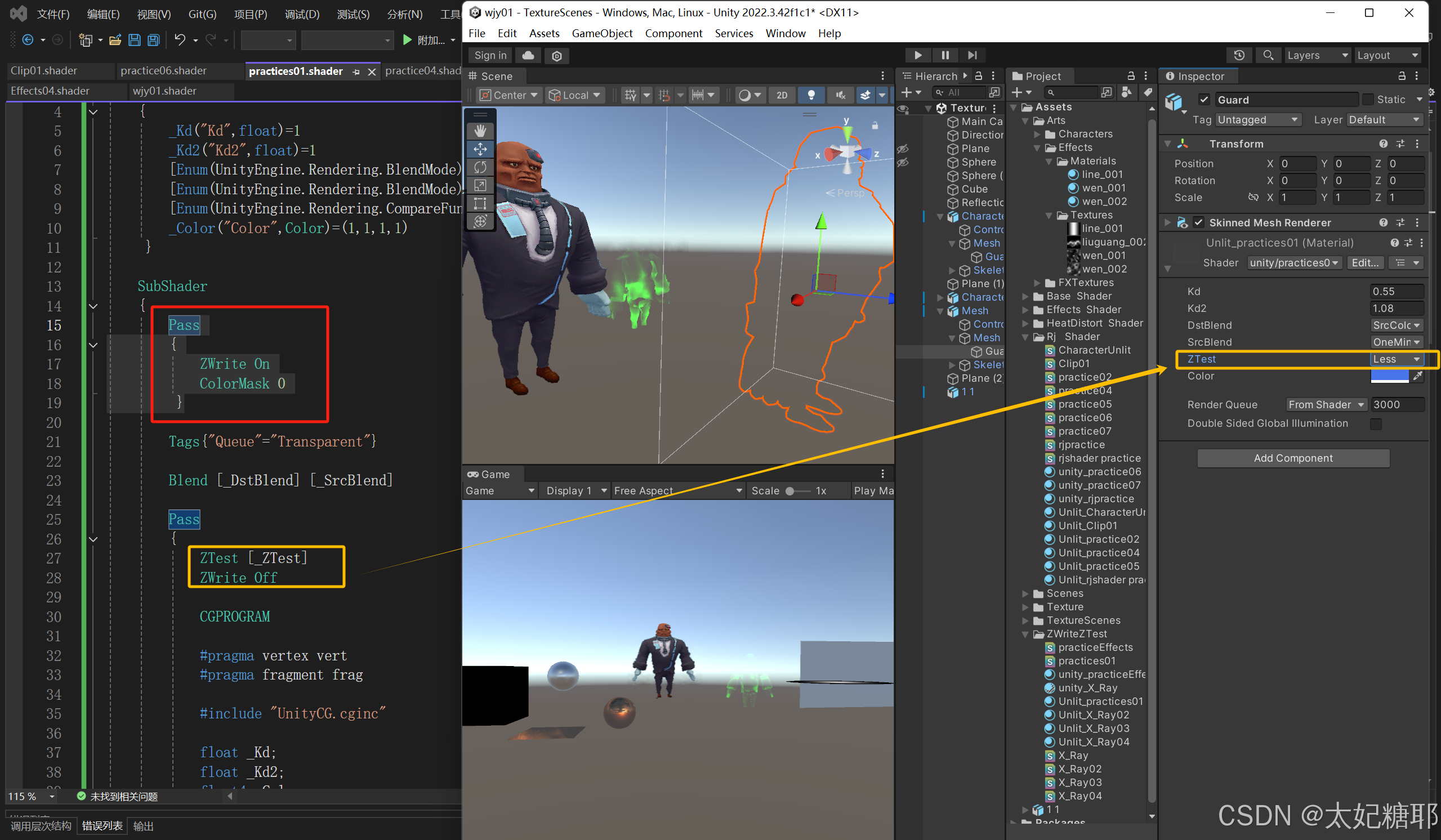Click the blue Color swatch
The width and height of the screenshot is (1441, 840).
pos(1389,376)
